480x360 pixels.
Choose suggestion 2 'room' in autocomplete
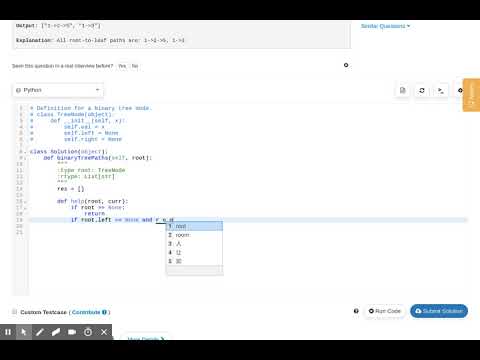[x=194, y=235]
